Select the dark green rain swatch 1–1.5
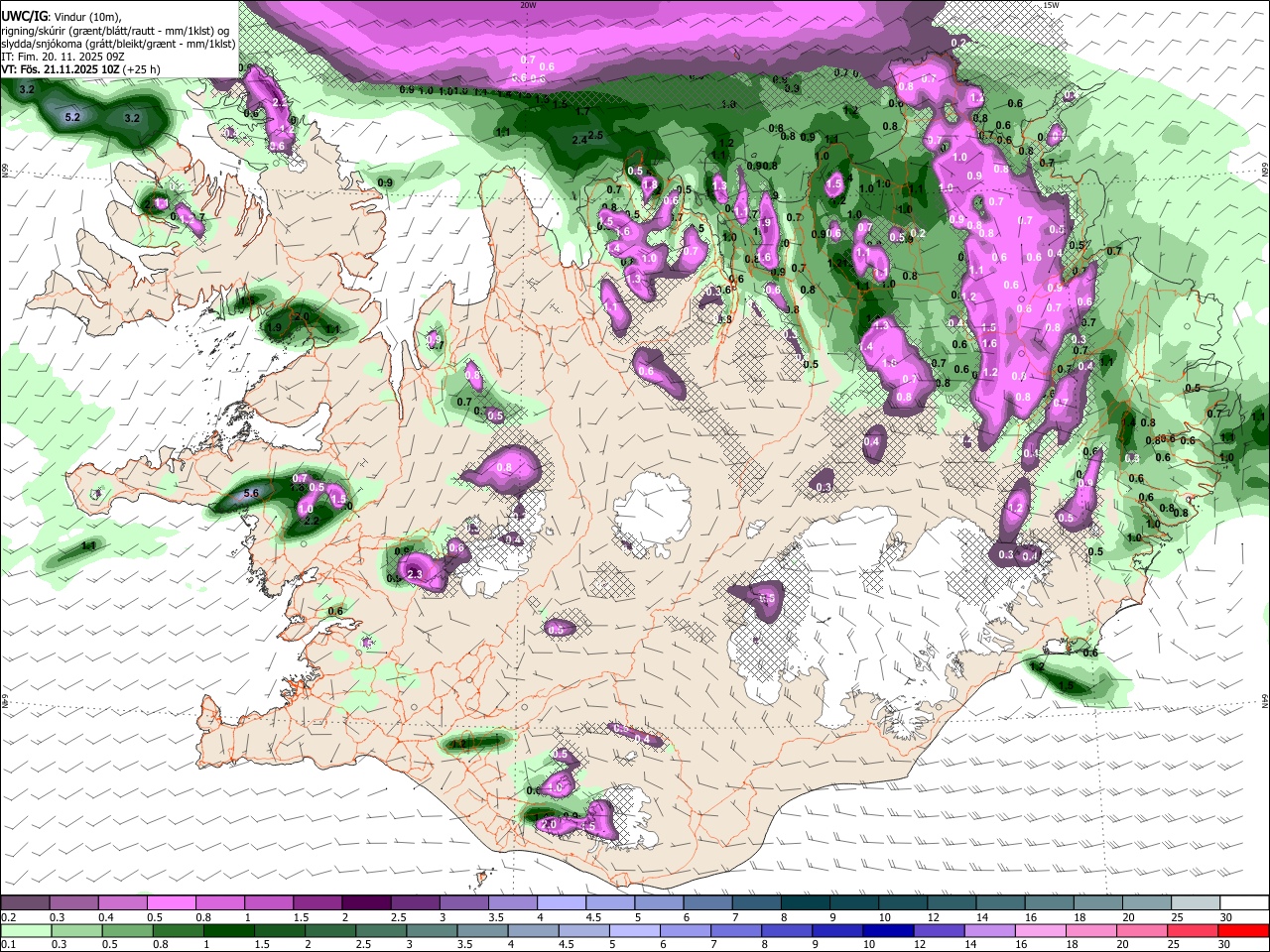Image resolution: width=1270 pixels, height=952 pixels. pyautogui.click(x=229, y=930)
